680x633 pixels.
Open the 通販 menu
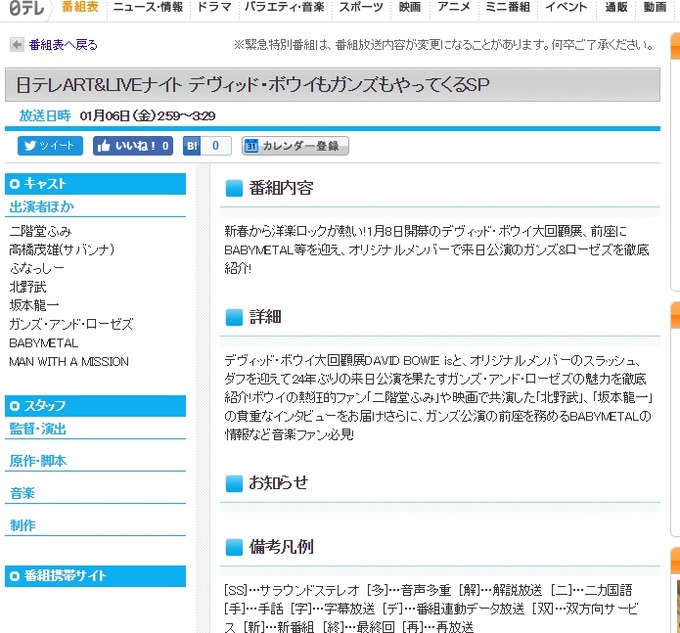(616, 7)
